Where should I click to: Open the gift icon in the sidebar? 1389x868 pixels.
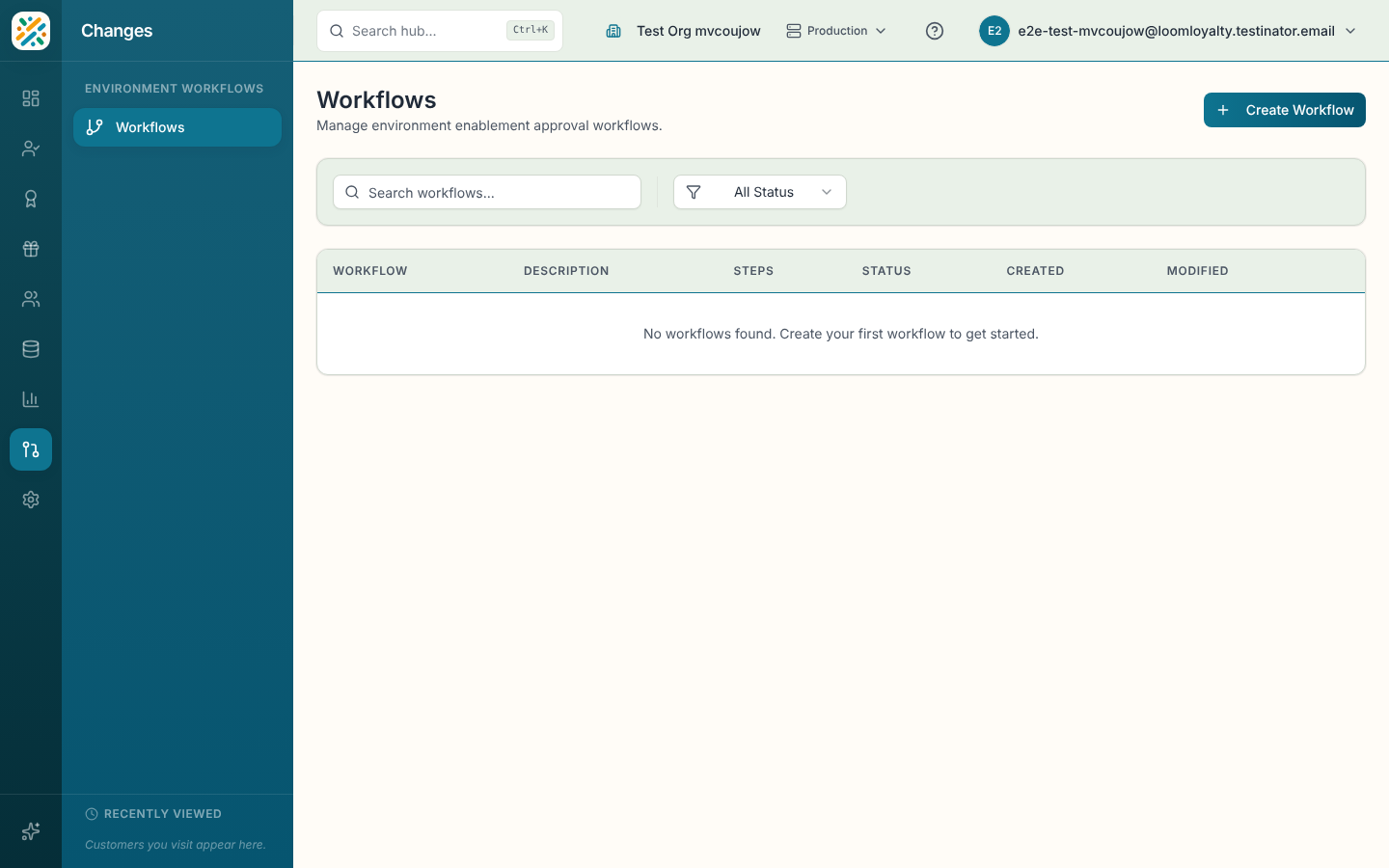coord(31,249)
